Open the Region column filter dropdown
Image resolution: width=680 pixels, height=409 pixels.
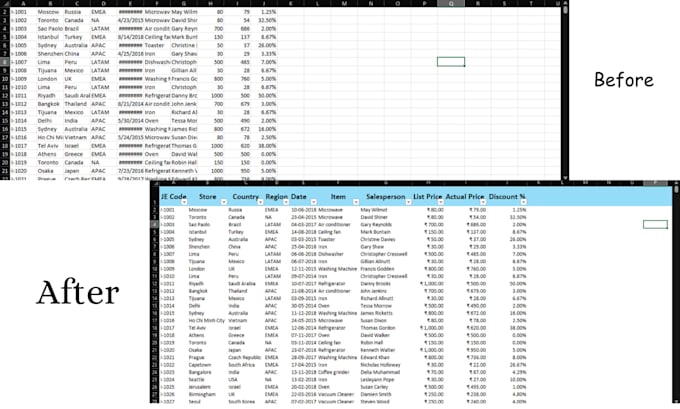(286, 202)
